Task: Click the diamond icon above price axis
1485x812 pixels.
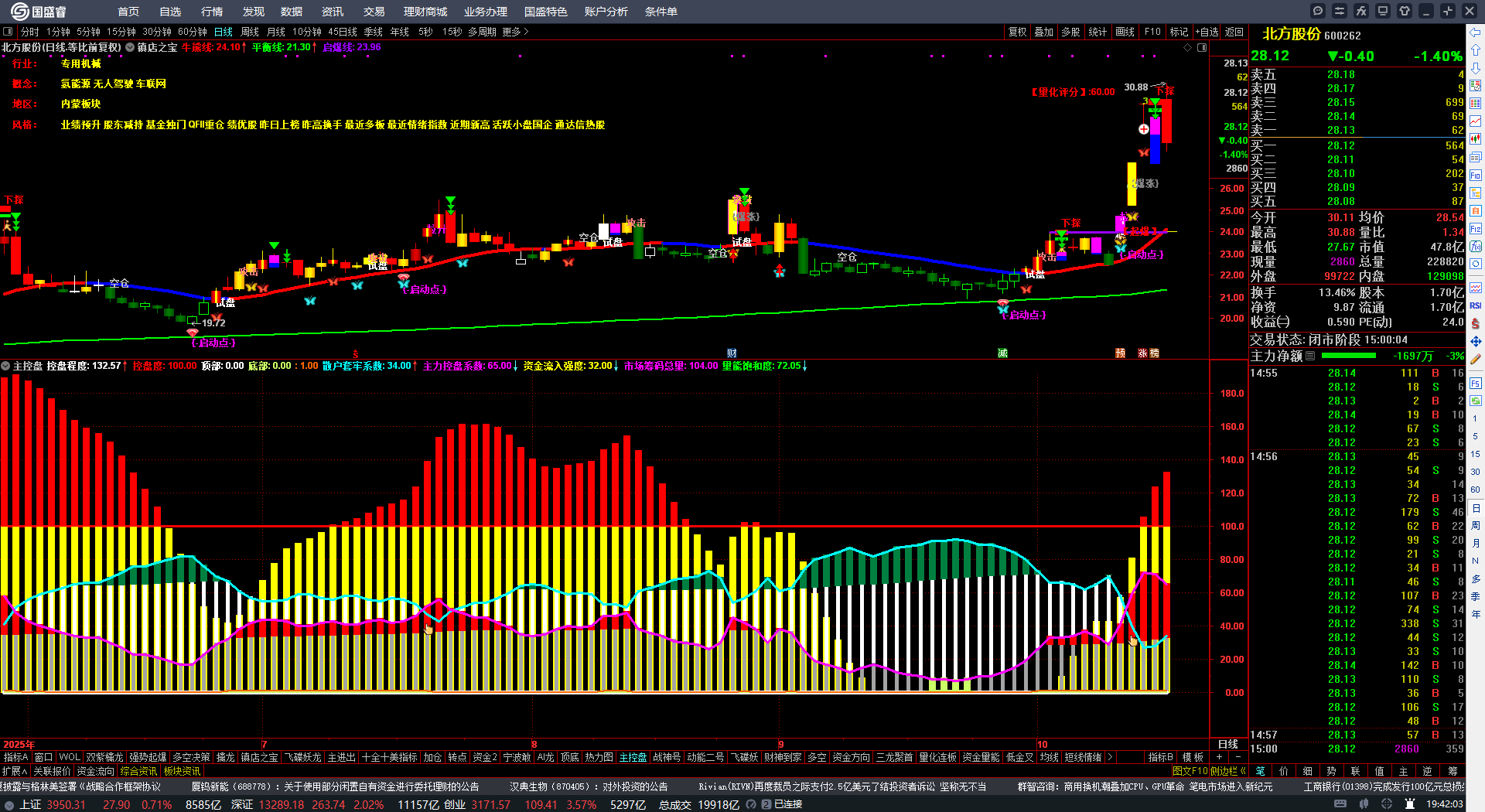Action: tap(1187, 47)
